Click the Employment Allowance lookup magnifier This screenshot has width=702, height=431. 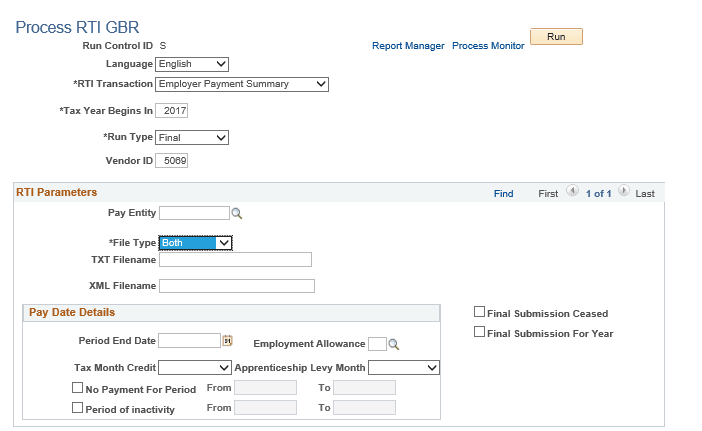pos(394,344)
